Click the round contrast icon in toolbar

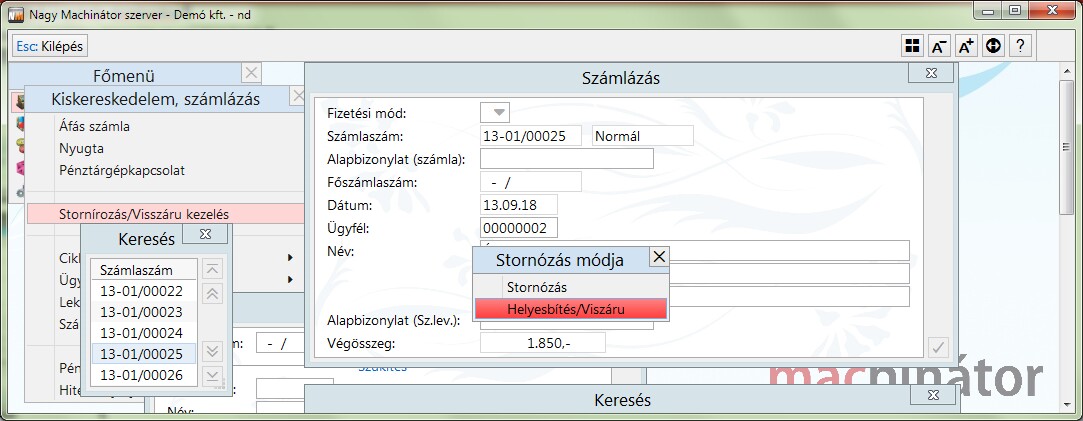point(993,46)
